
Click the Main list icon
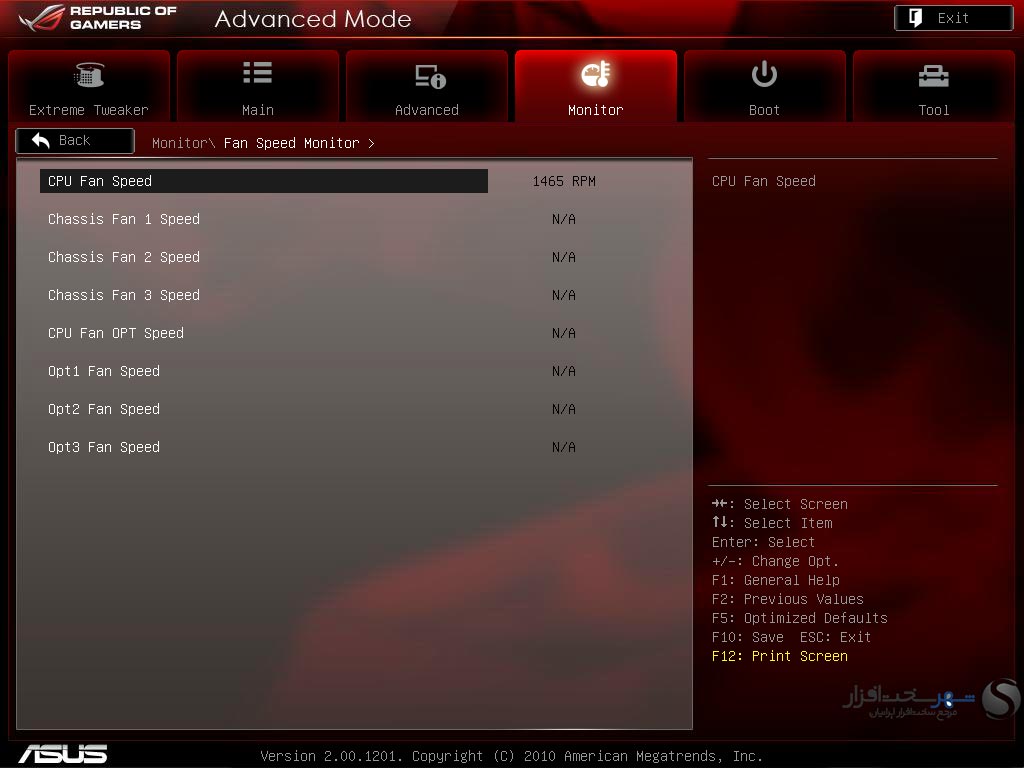257,72
